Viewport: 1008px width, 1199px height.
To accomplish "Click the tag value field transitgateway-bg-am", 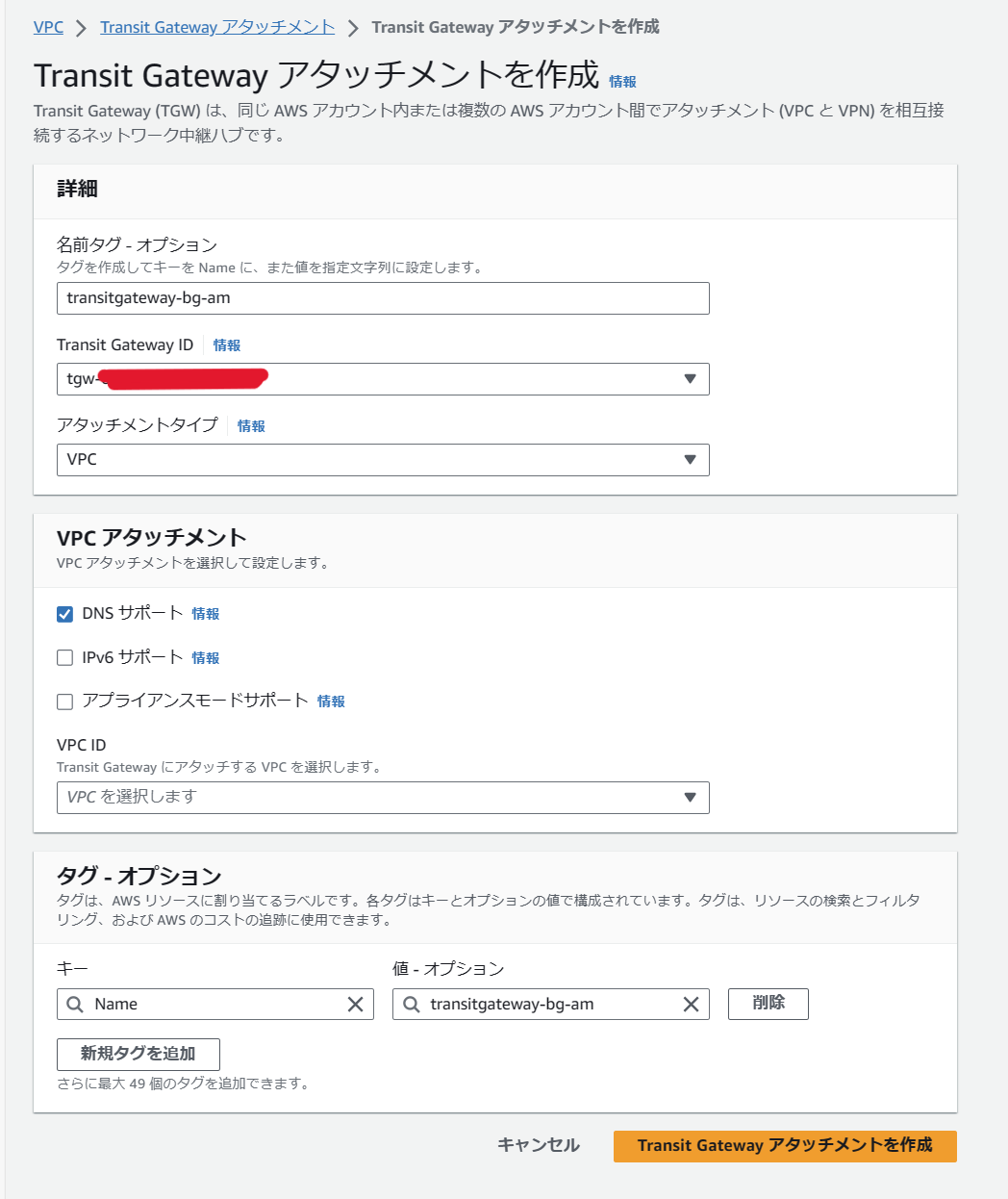I will pyautogui.click(x=551, y=1005).
